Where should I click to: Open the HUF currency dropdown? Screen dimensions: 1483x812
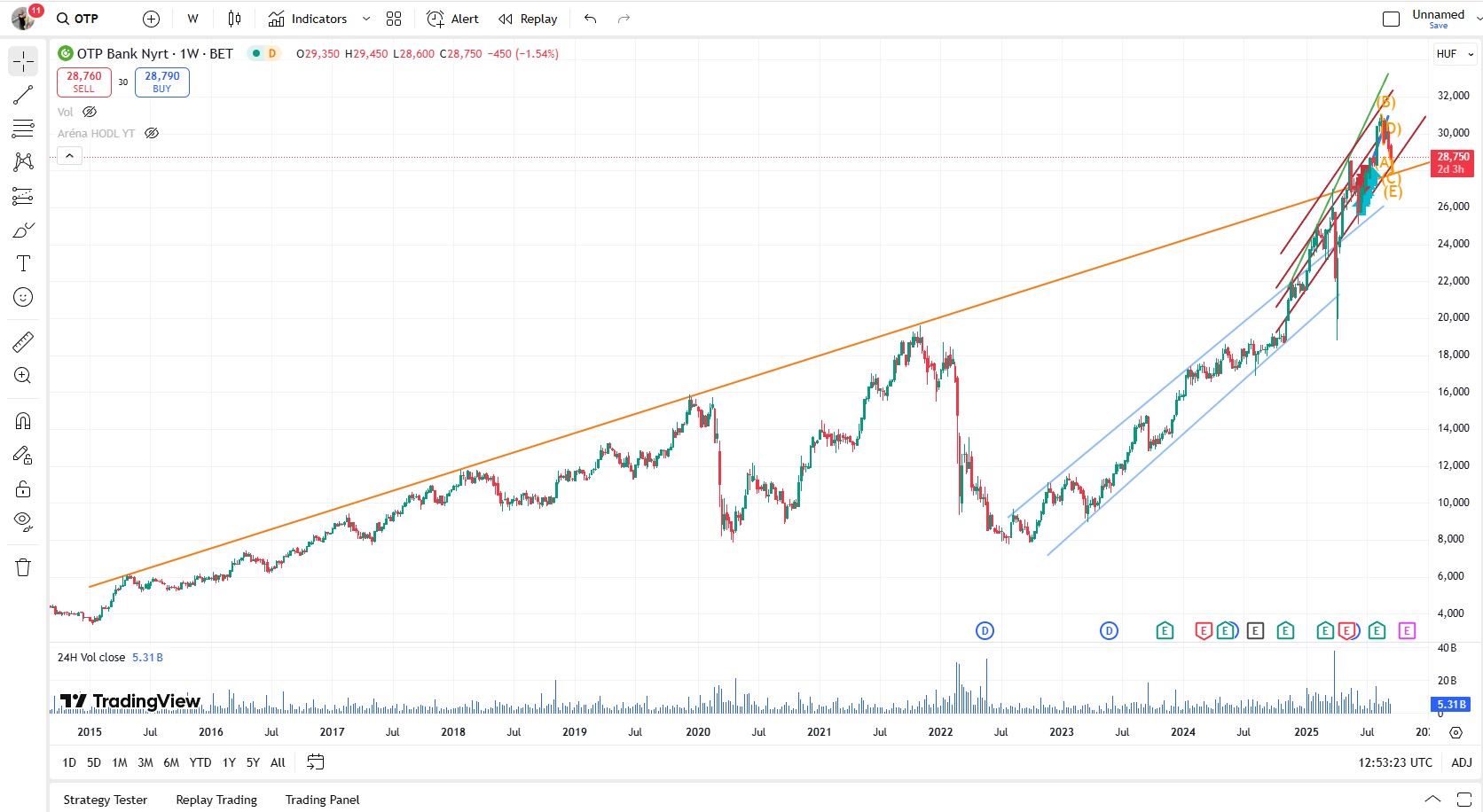(x=1455, y=54)
